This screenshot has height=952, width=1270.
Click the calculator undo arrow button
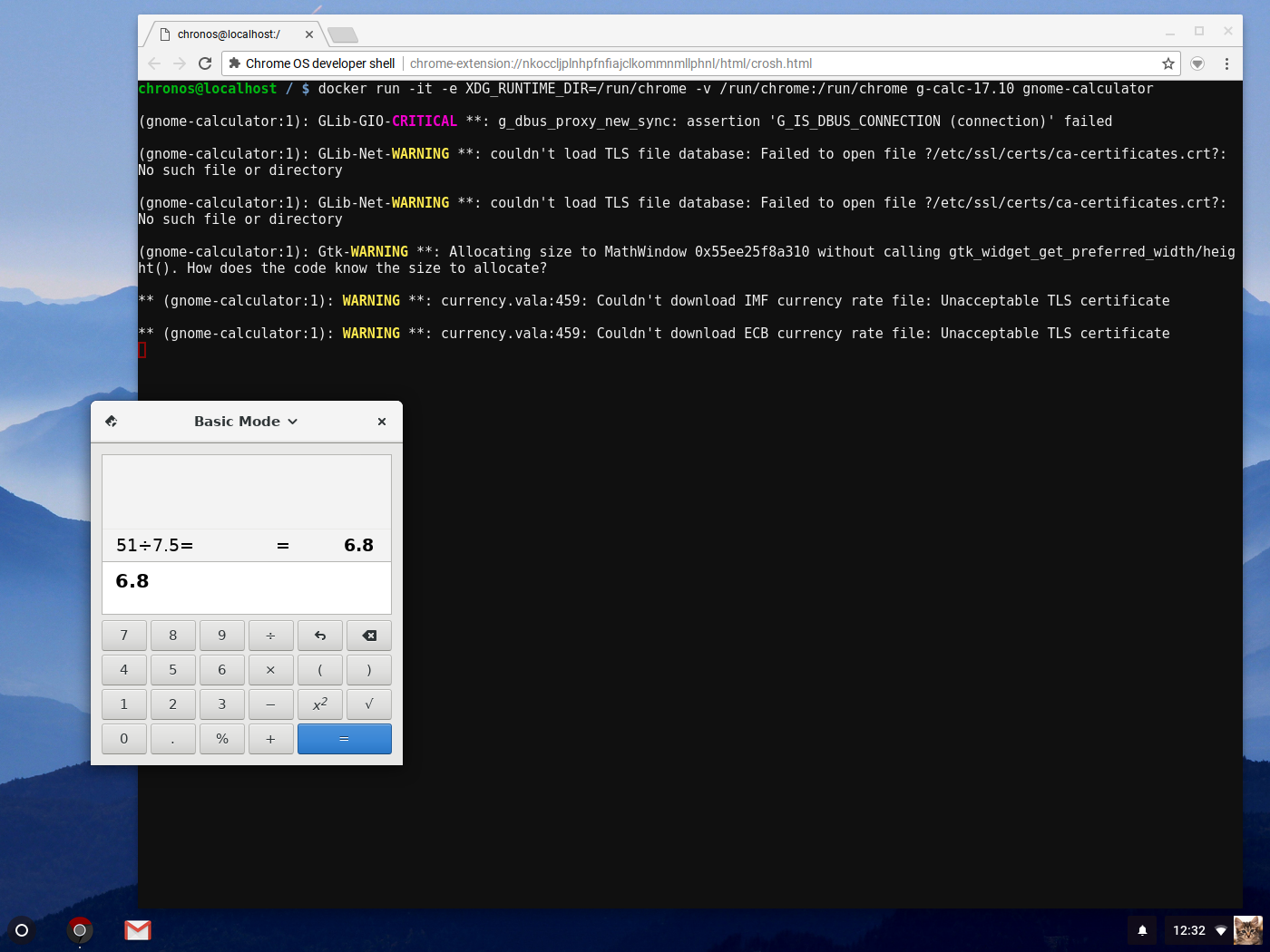pyautogui.click(x=320, y=636)
